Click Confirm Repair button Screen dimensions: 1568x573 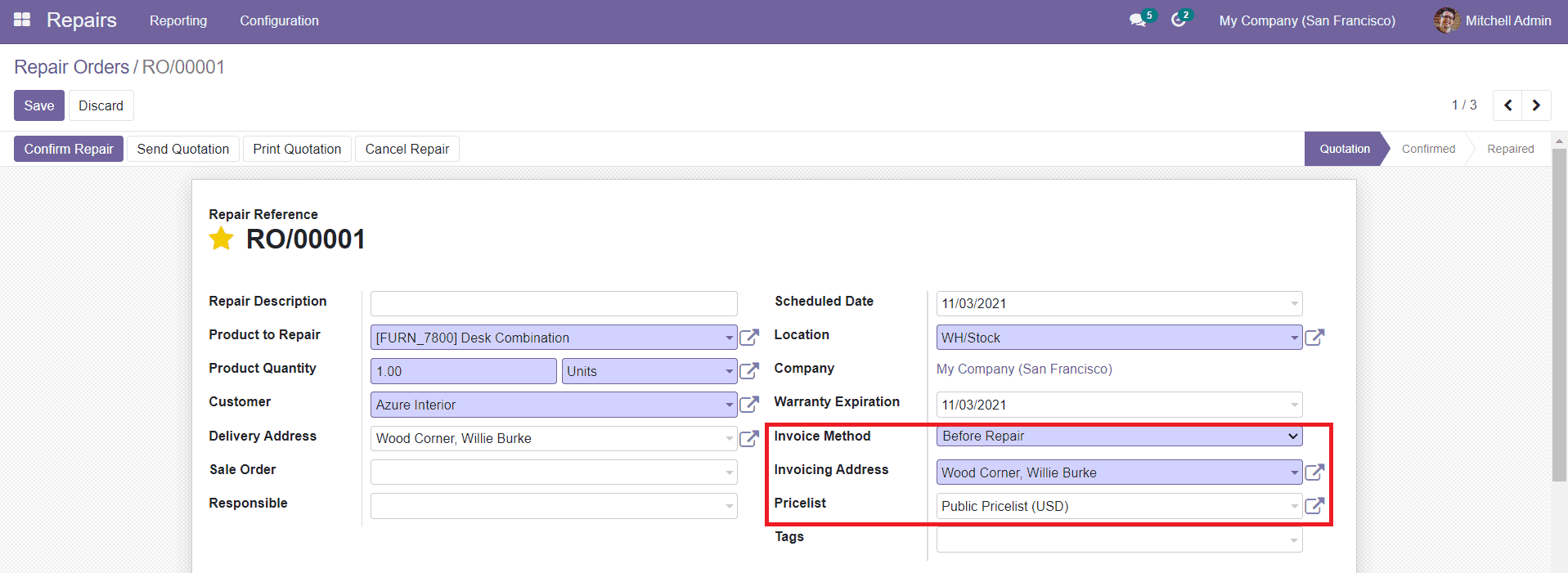pos(69,149)
